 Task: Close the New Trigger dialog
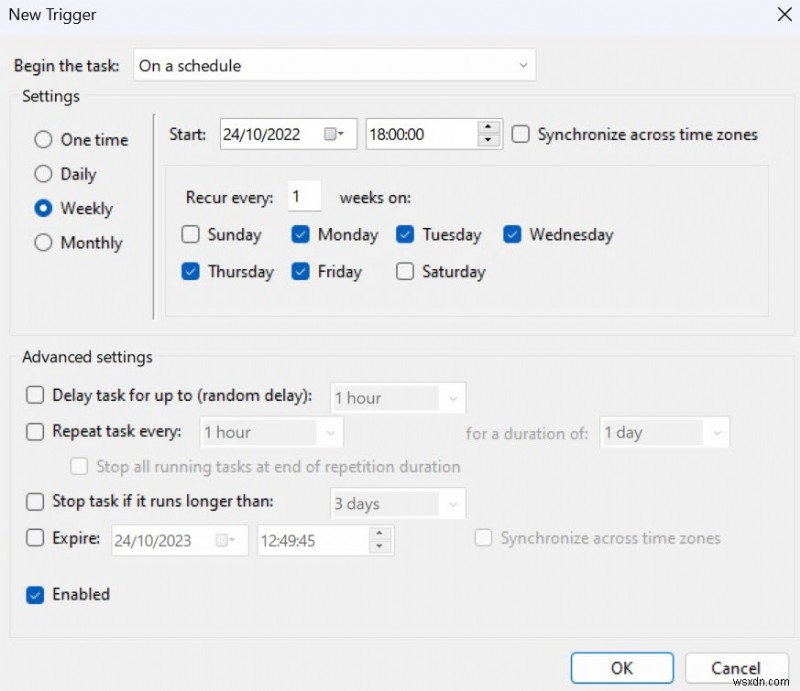coord(785,15)
